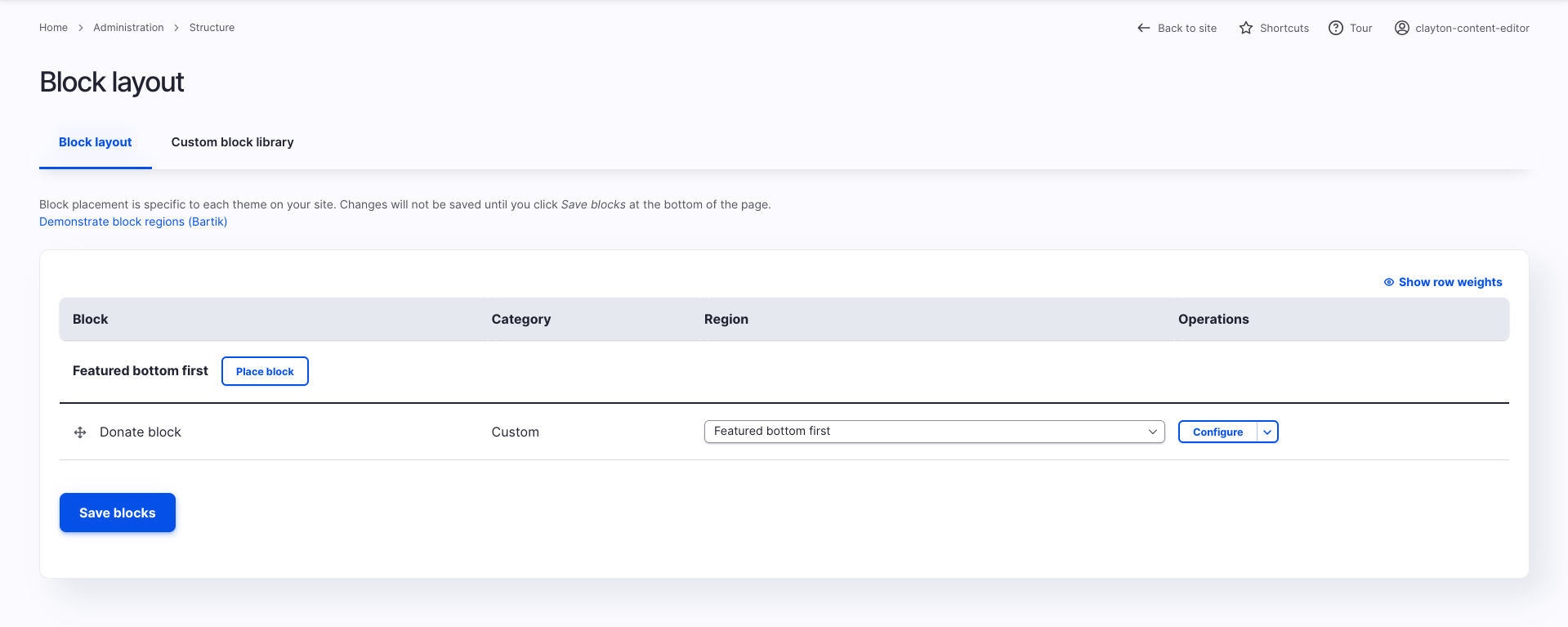Click the user avatar icon in header

point(1401,28)
